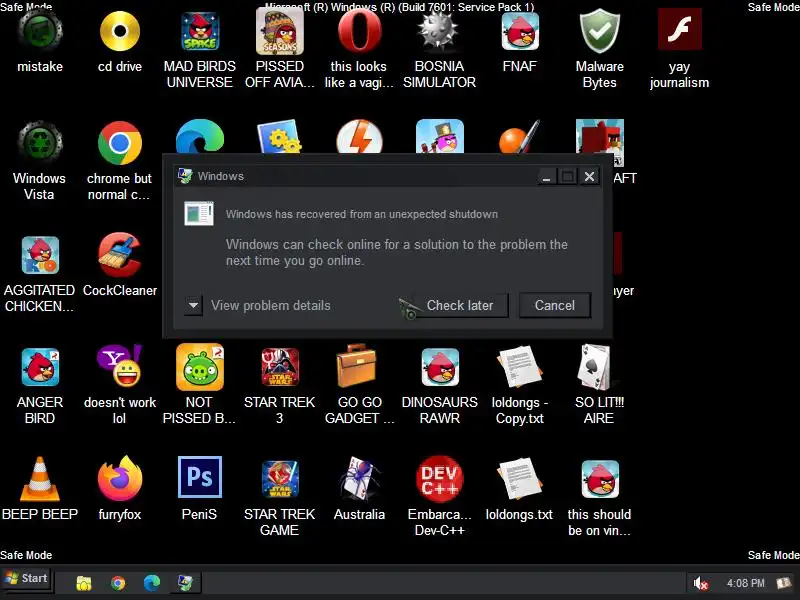This screenshot has height=600, width=800.
Task: Launch PISSED OFF AVIA... Seasons icon
Action: (x=280, y=32)
